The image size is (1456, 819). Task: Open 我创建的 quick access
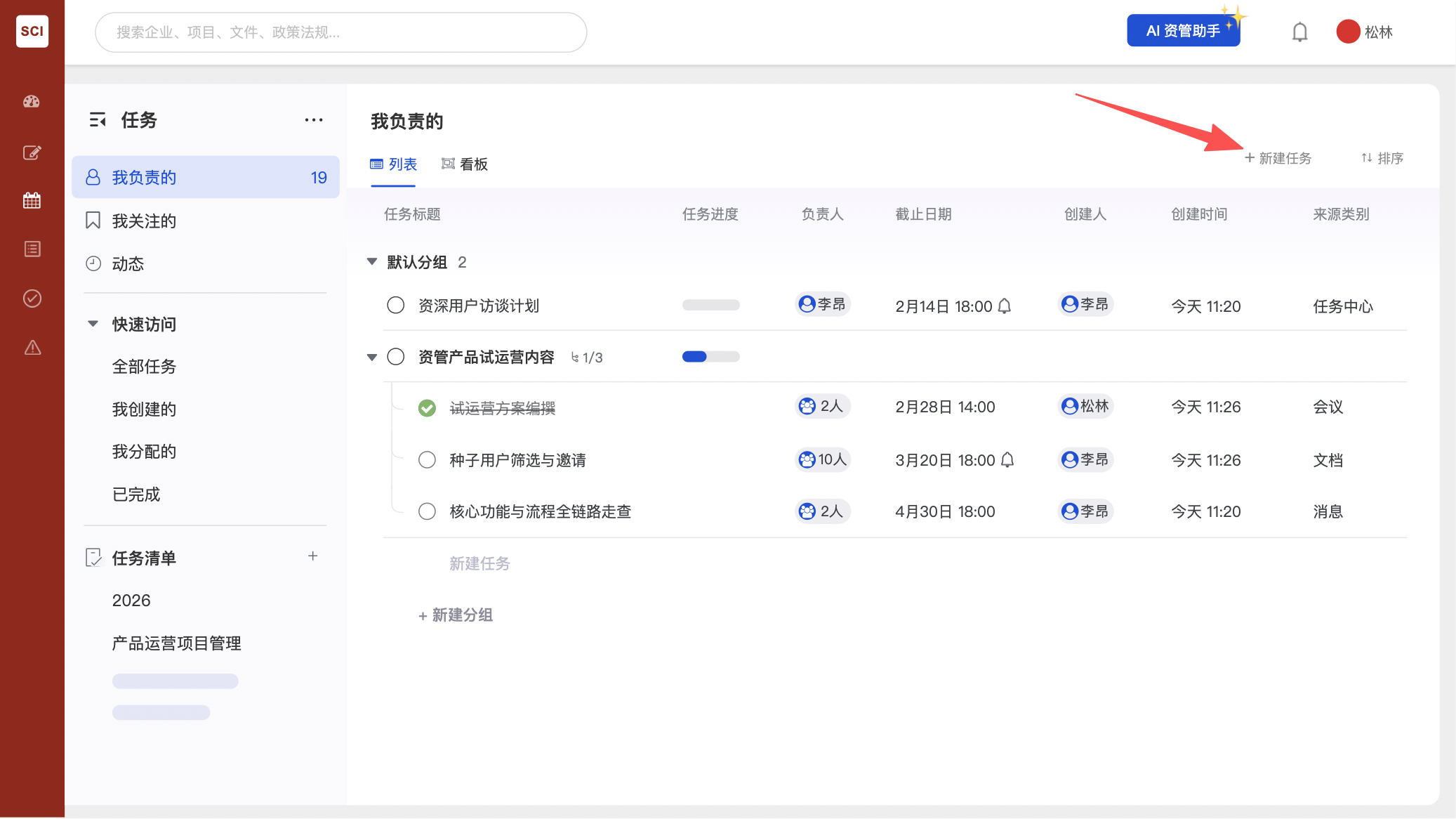click(x=144, y=409)
